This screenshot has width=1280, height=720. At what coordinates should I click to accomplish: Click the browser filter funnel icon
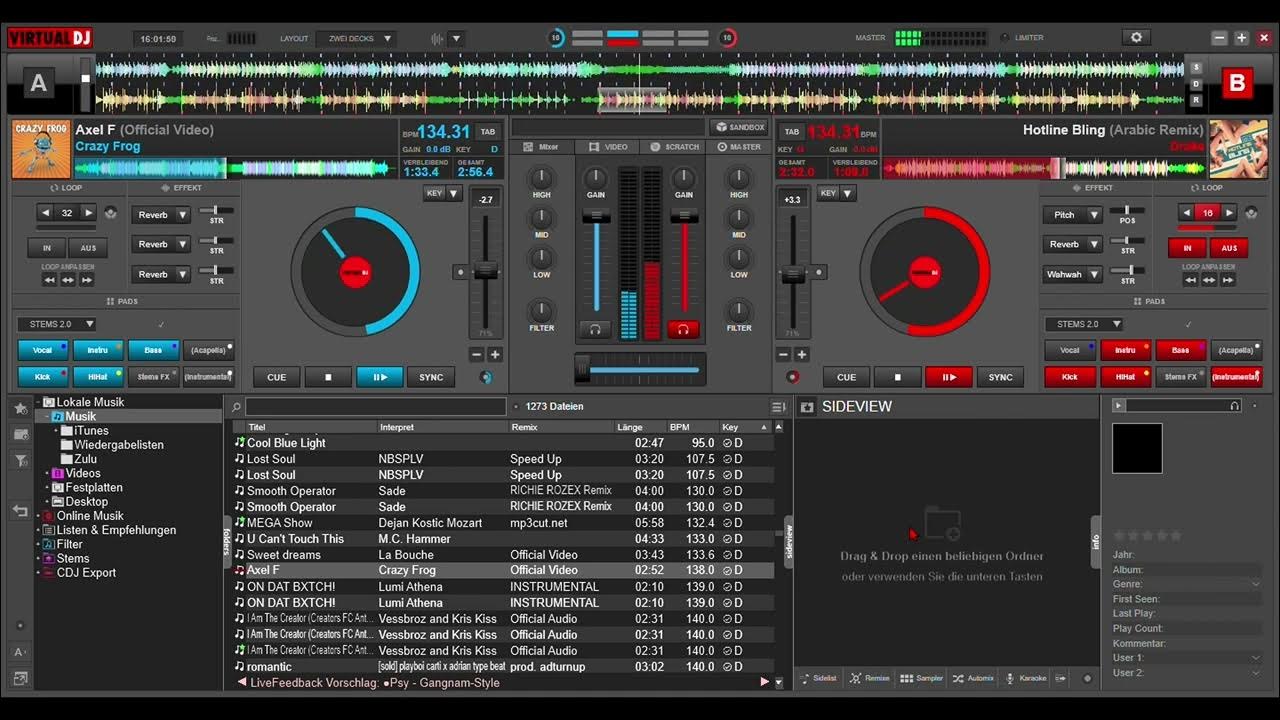[x=20, y=461]
